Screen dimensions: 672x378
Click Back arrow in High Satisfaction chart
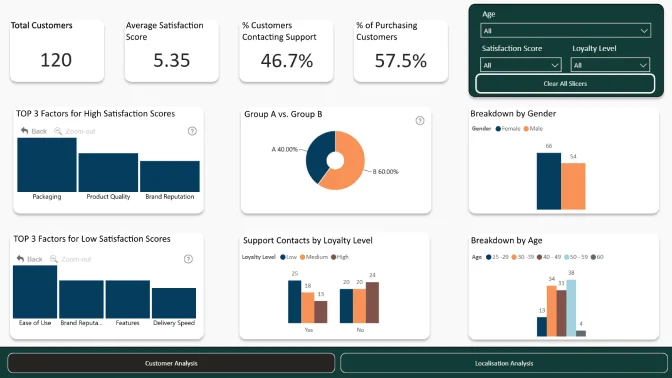tap(24, 131)
